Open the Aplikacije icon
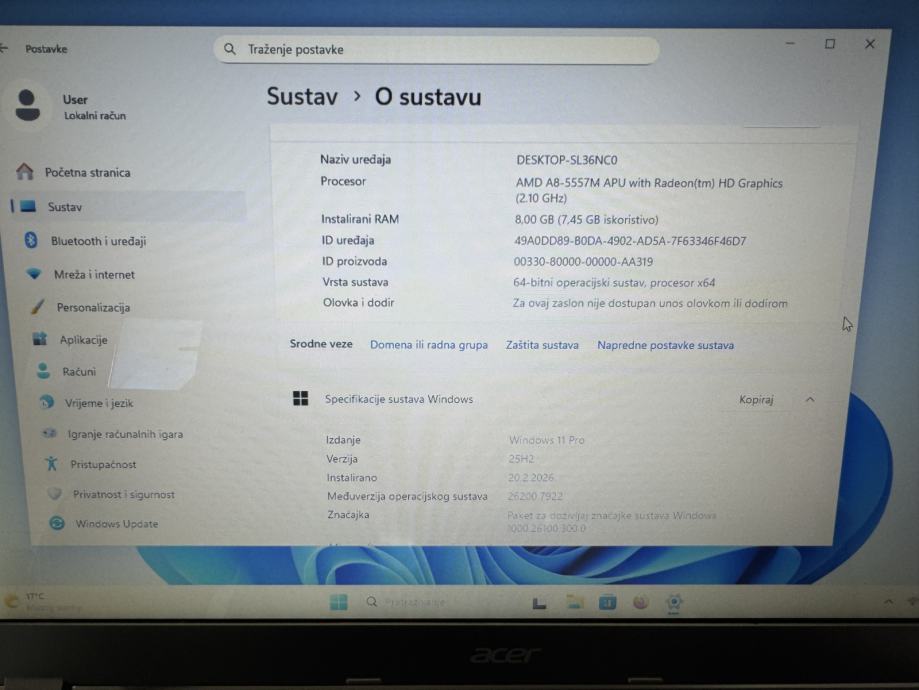The width and height of the screenshot is (919, 690). click(40, 339)
